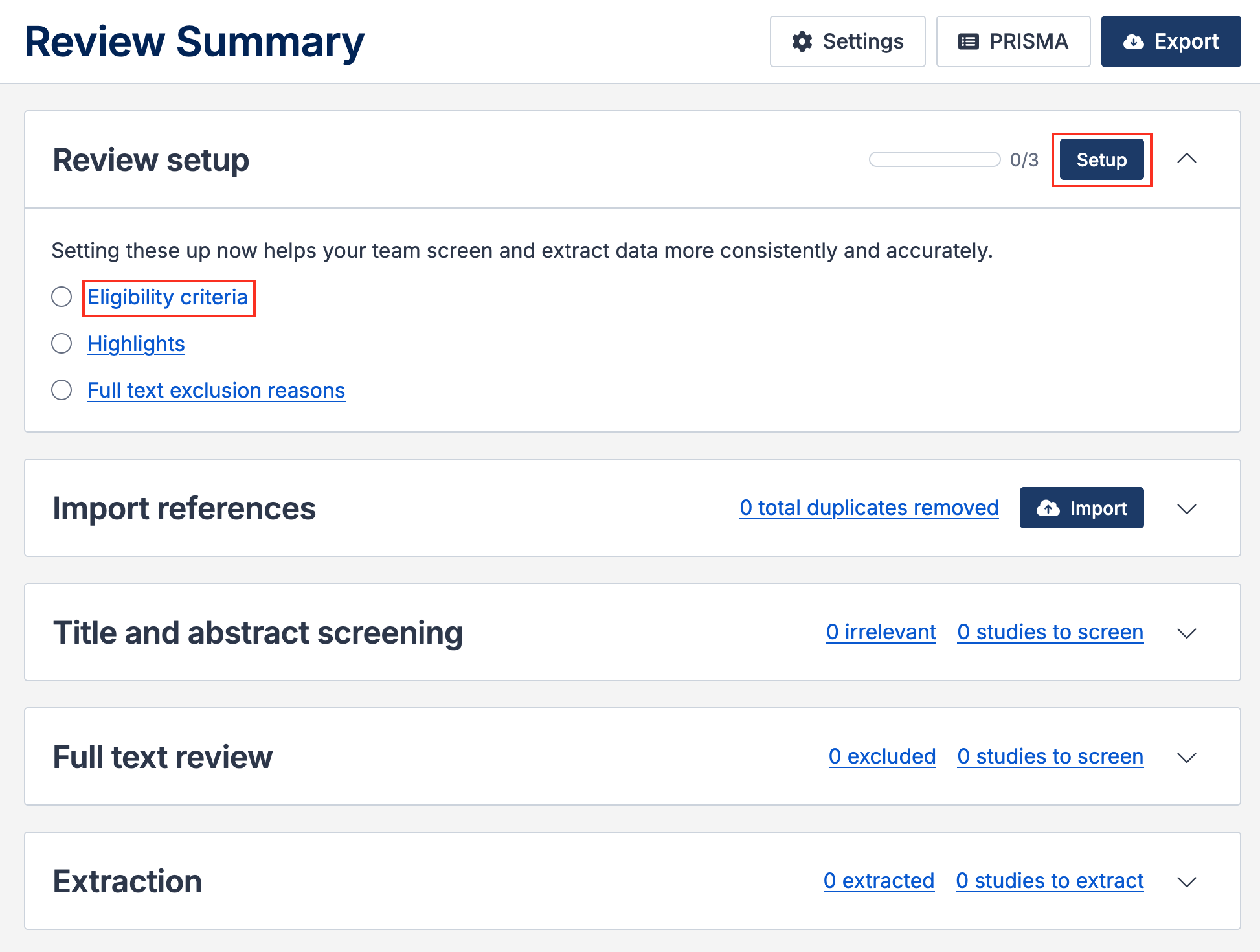Expand the Full text review chevron

1186,758
